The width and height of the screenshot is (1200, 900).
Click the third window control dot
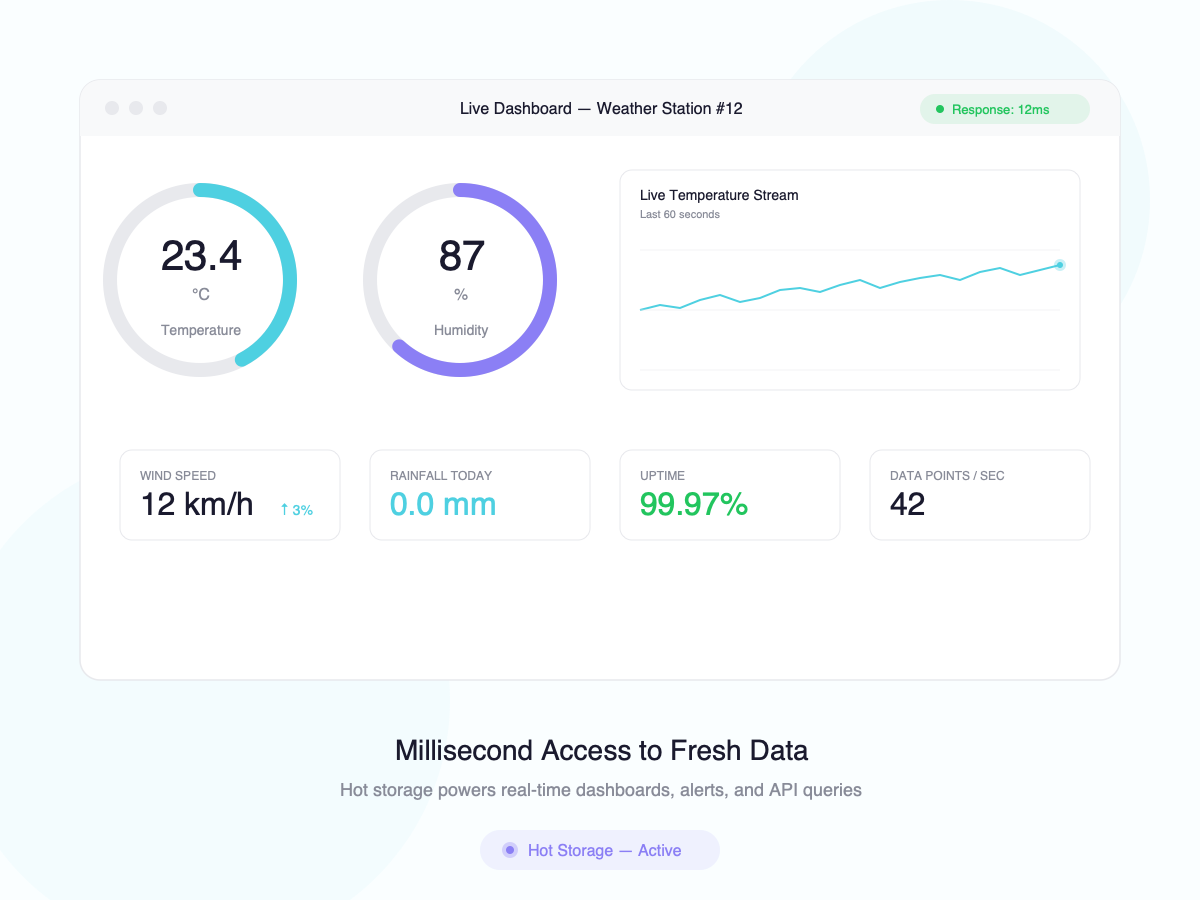point(160,108)
